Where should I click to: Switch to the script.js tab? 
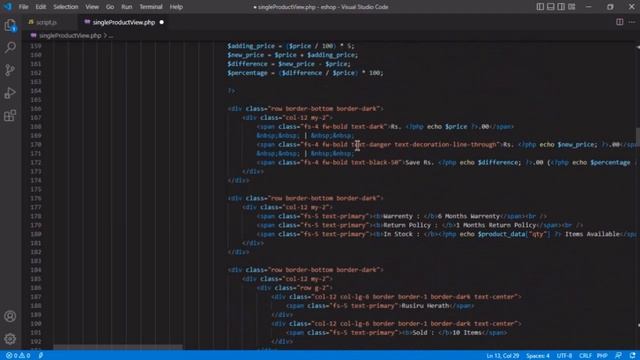pyautogui.click(x=46, y=22)
